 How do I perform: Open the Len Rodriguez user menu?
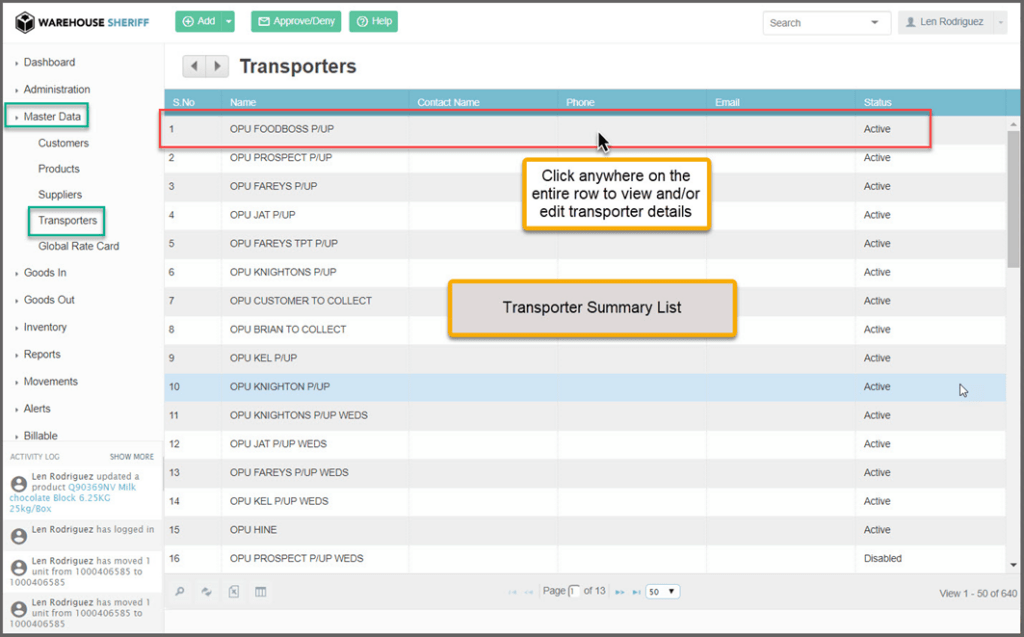(x=952, y=22)
